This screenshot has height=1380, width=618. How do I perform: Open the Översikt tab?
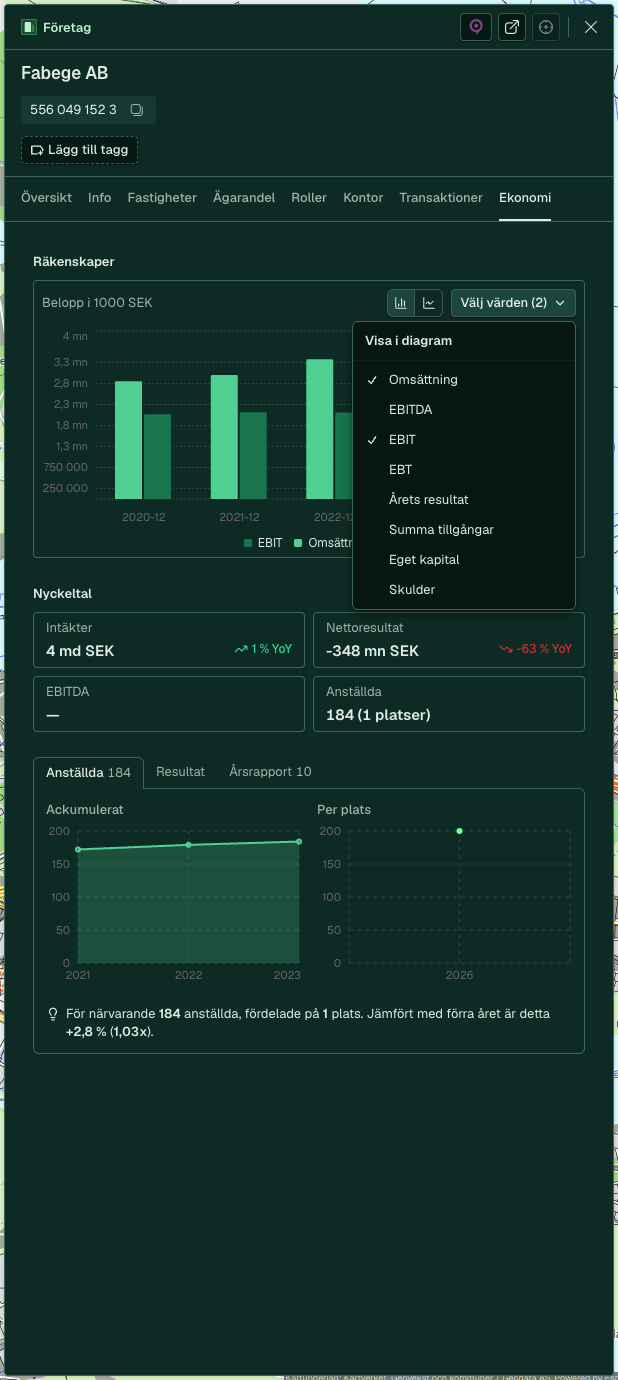[46, 198]
